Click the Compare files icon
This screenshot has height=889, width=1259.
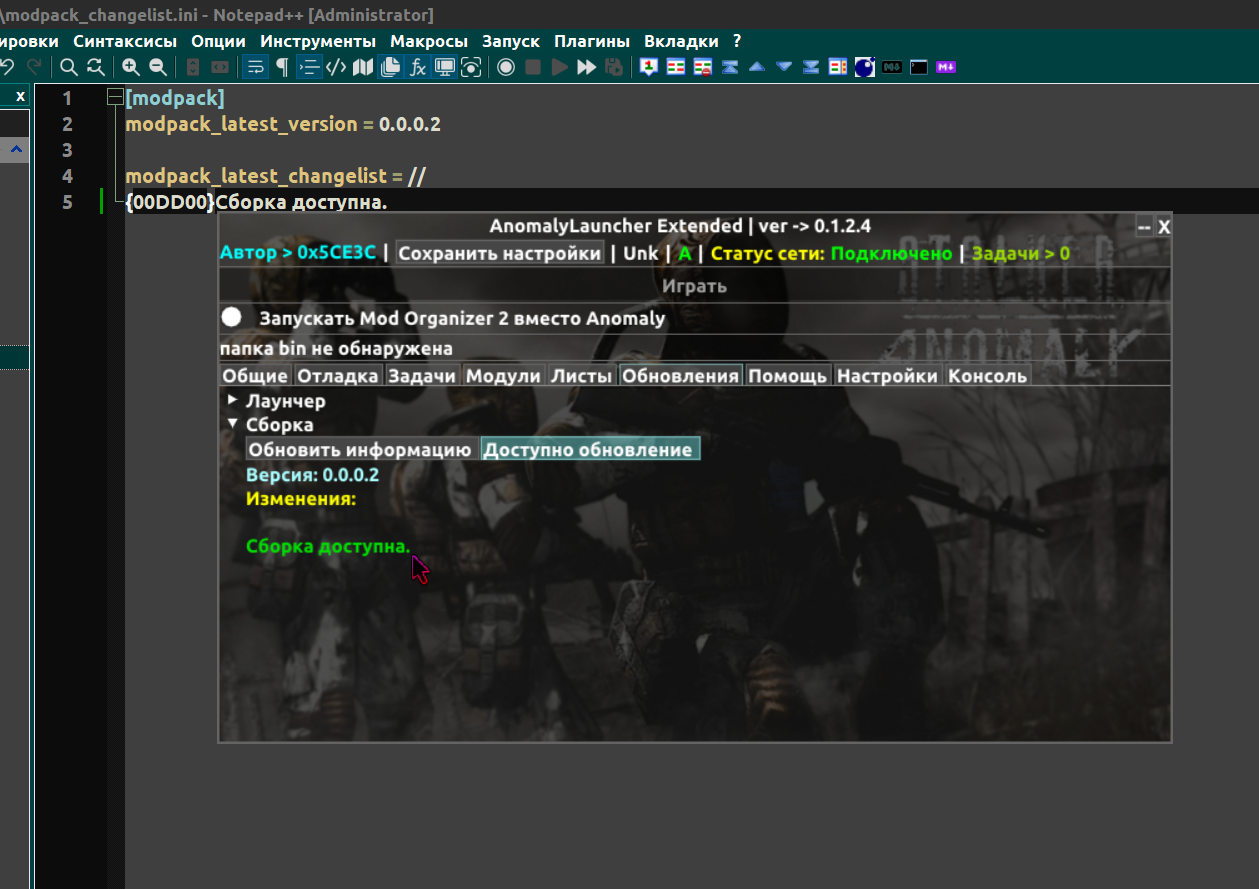(x=676, y=67)
